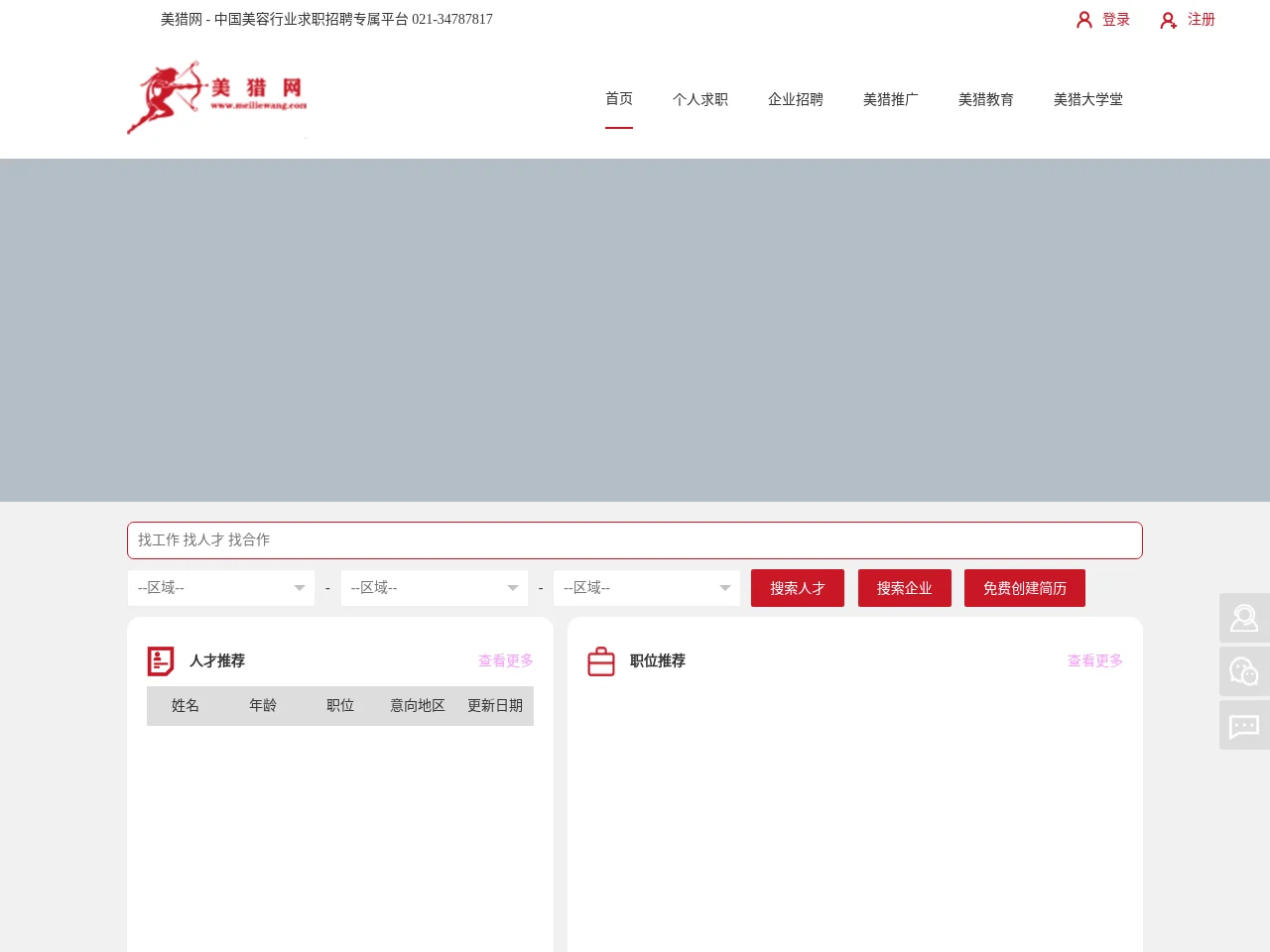This screenshot has width=1270, height=952.
Task: Open the first 区域 dropdown
Action: pyautogui.click(x=221, y=588)
